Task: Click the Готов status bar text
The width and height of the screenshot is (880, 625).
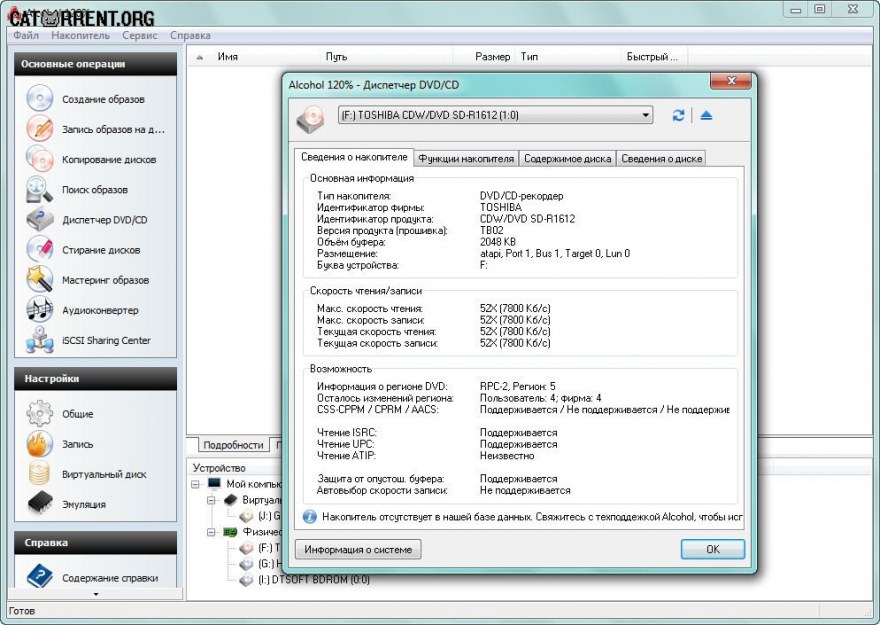Action: (22, 611)
